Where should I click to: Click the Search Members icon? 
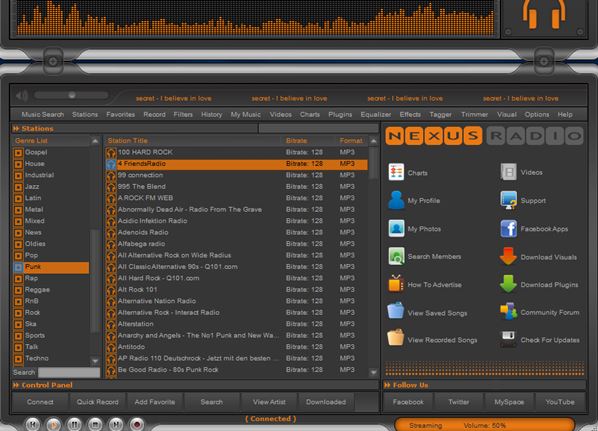point(396,256)
